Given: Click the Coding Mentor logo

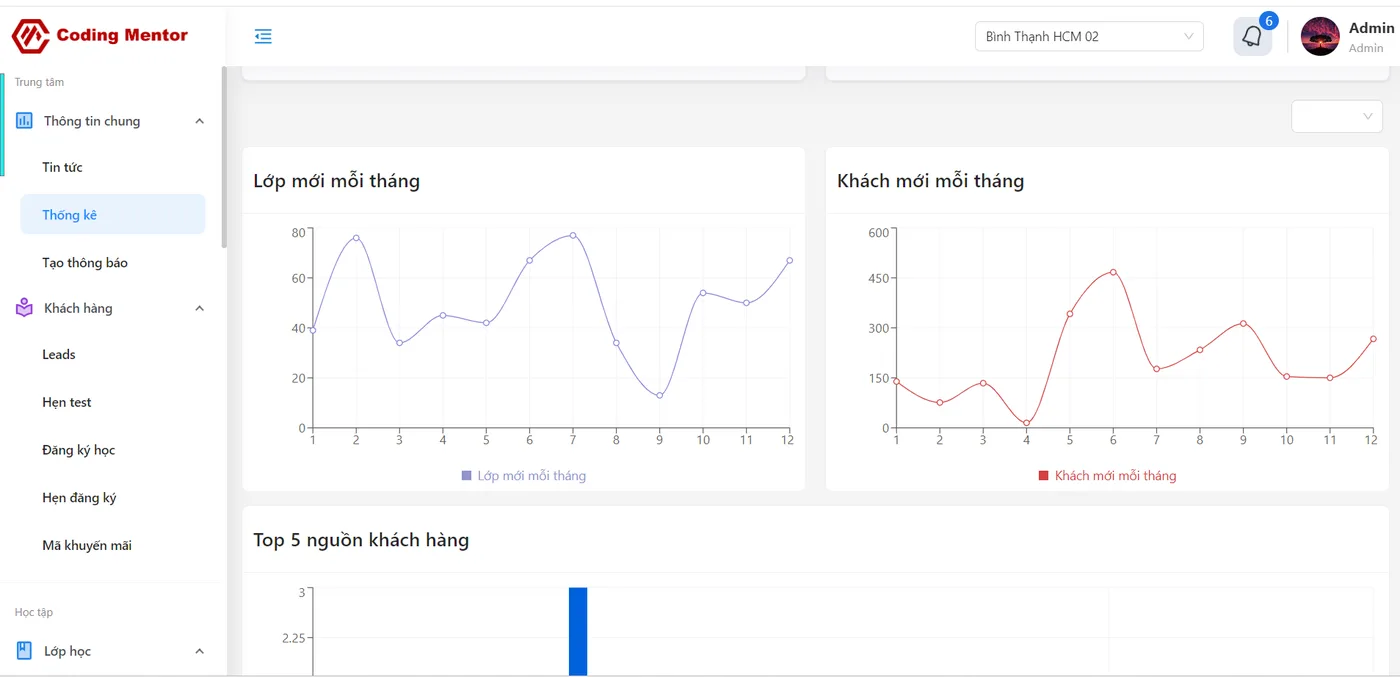Looking at the screenshot, I should point(100,36).
